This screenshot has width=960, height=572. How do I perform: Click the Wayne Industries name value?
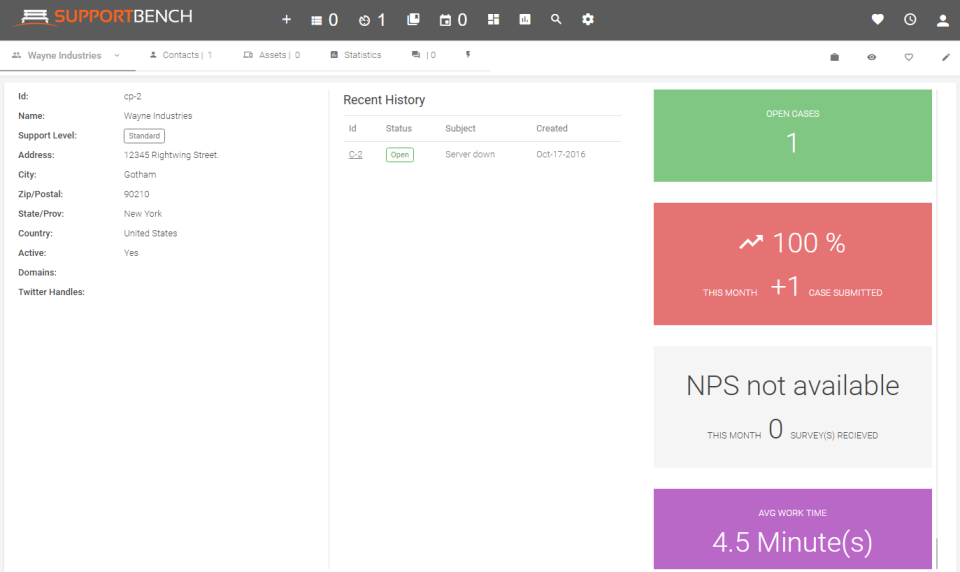158,116
